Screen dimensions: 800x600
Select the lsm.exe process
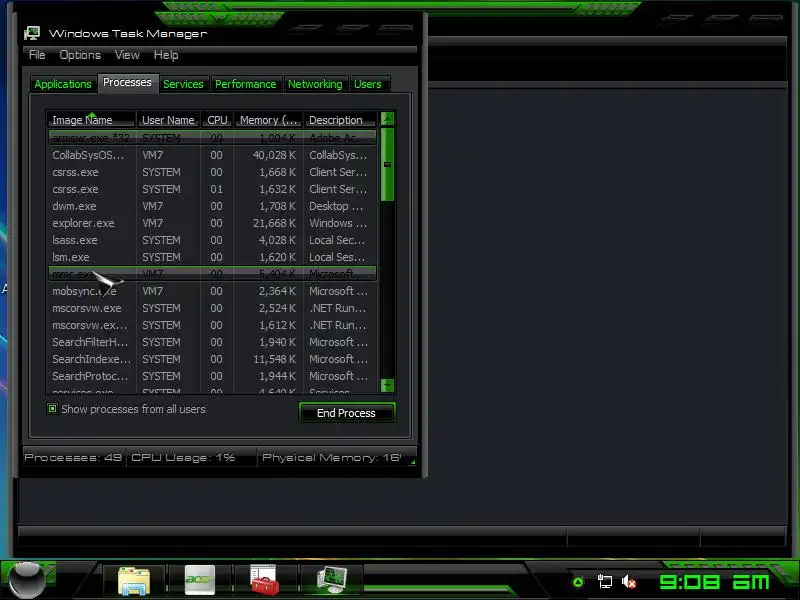pos(212,257)
